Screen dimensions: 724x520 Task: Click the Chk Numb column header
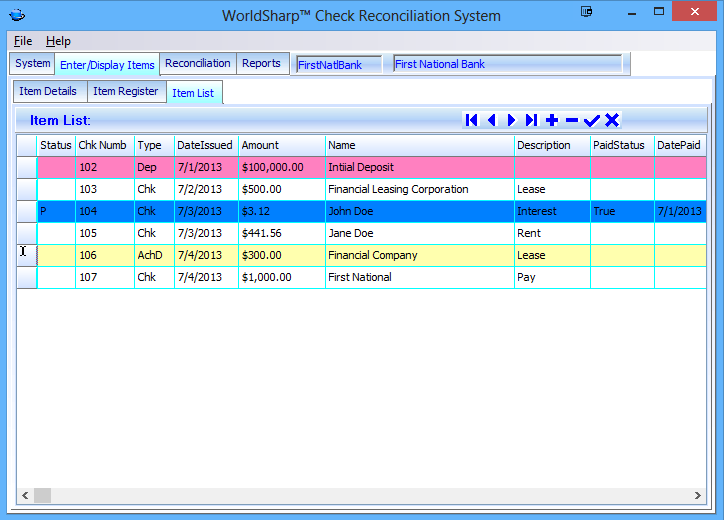pyautogui.click(x=104, y=145)
